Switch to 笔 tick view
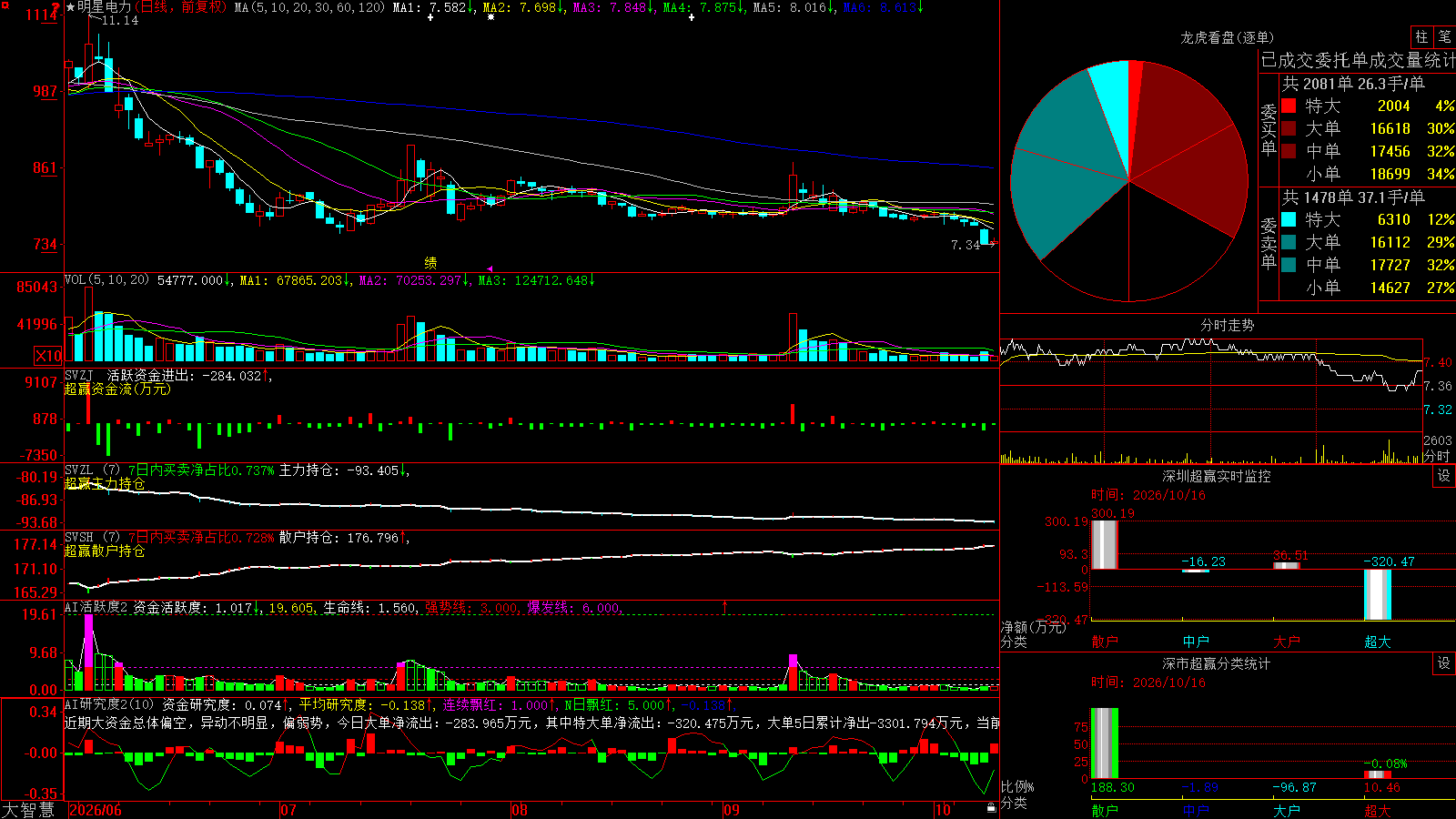Viewport: 1456px width, 819px height. [1445, 36]
